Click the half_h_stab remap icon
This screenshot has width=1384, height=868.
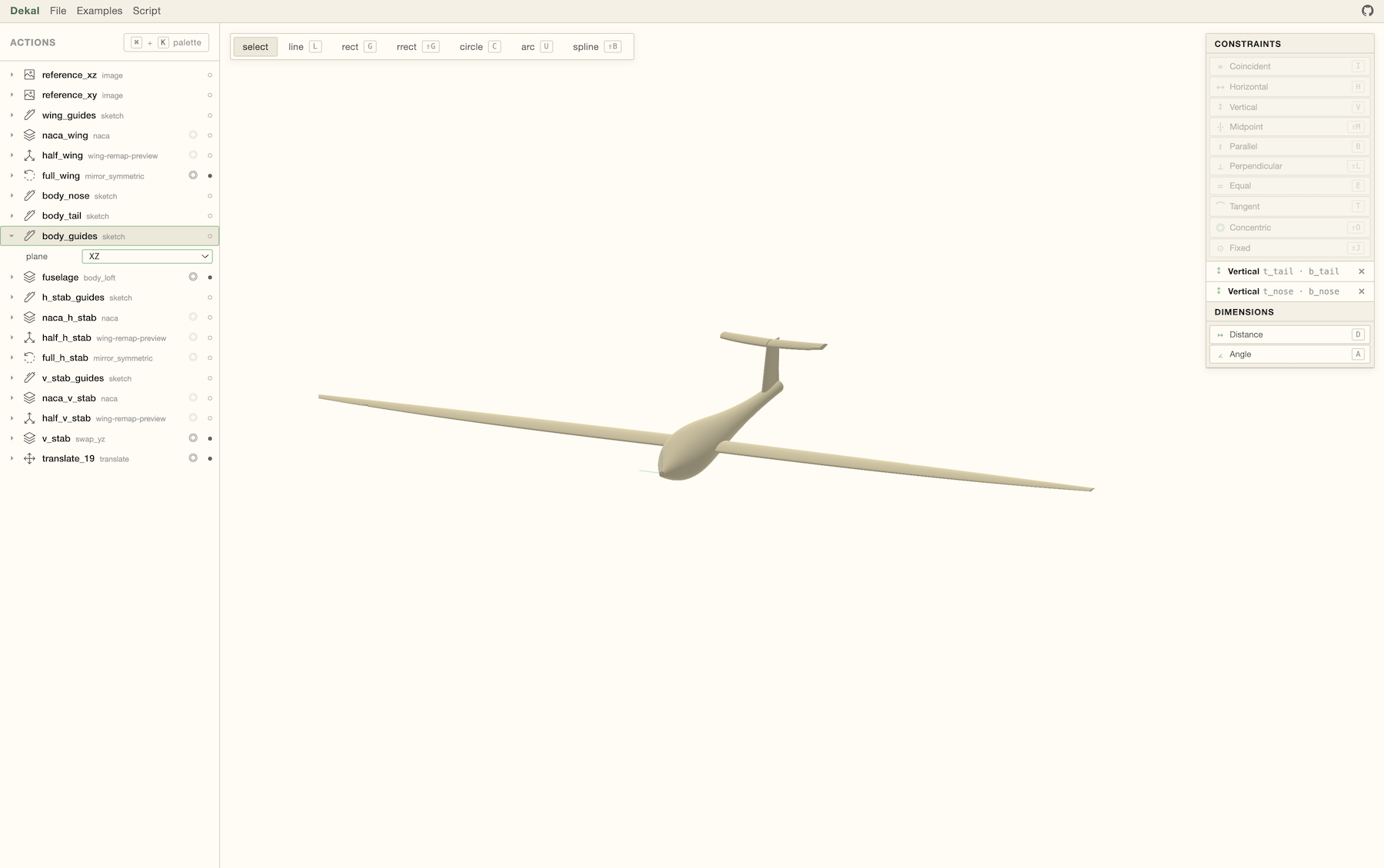(29, 338)
